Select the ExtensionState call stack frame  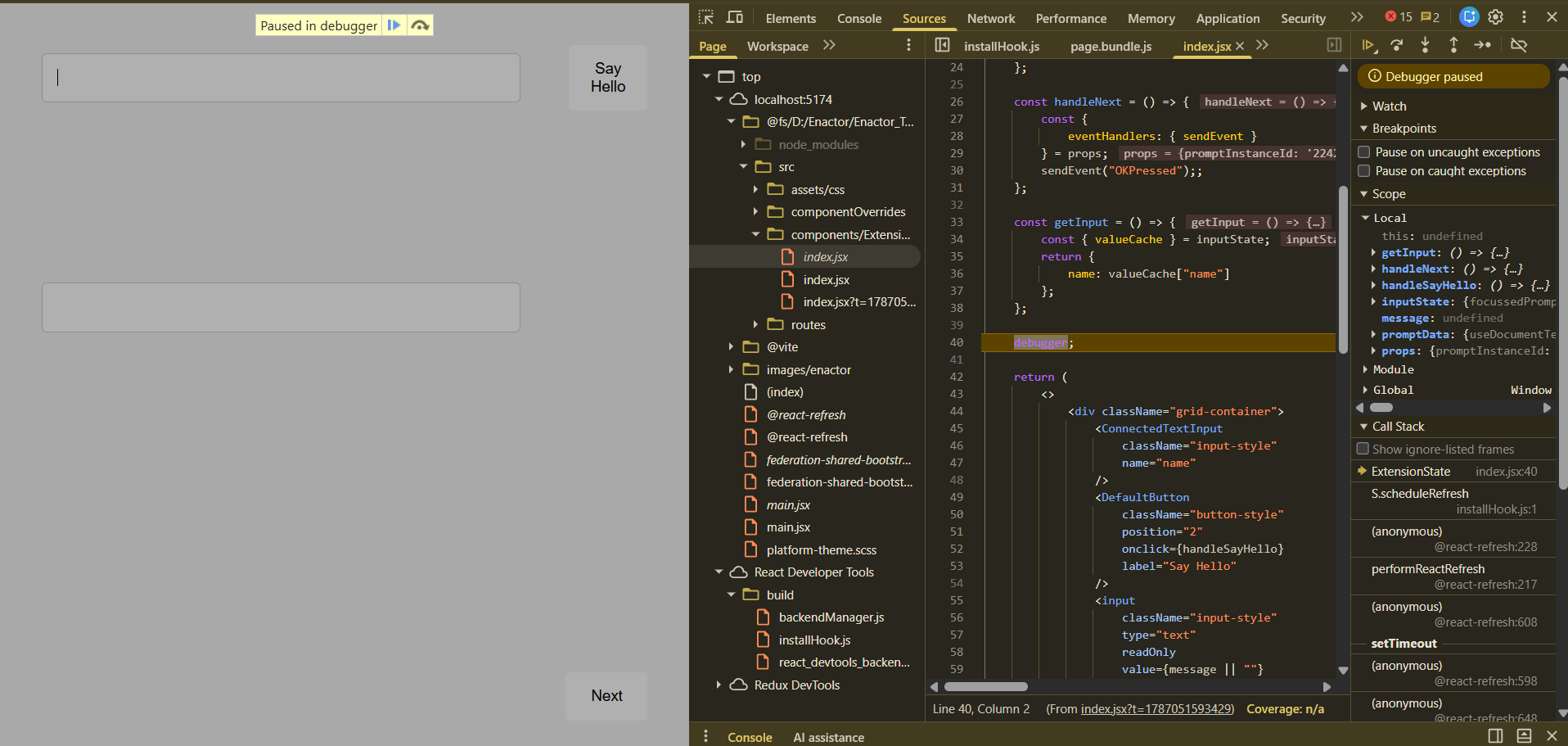1453,471
